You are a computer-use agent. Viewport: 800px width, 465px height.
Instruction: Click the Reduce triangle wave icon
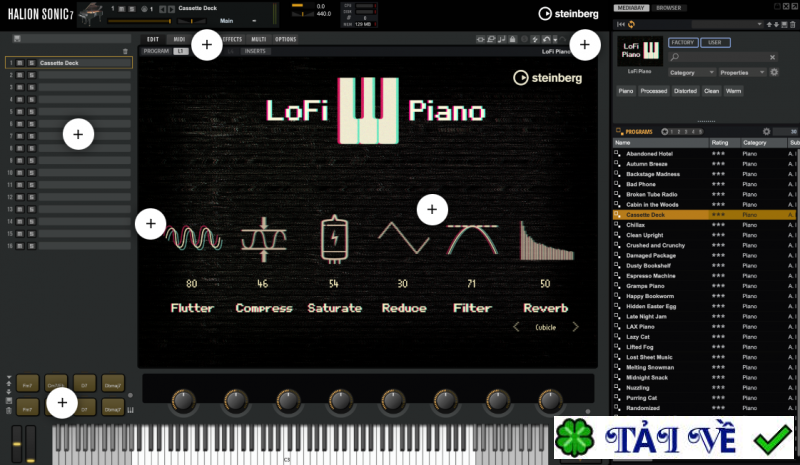pos(404,237)
